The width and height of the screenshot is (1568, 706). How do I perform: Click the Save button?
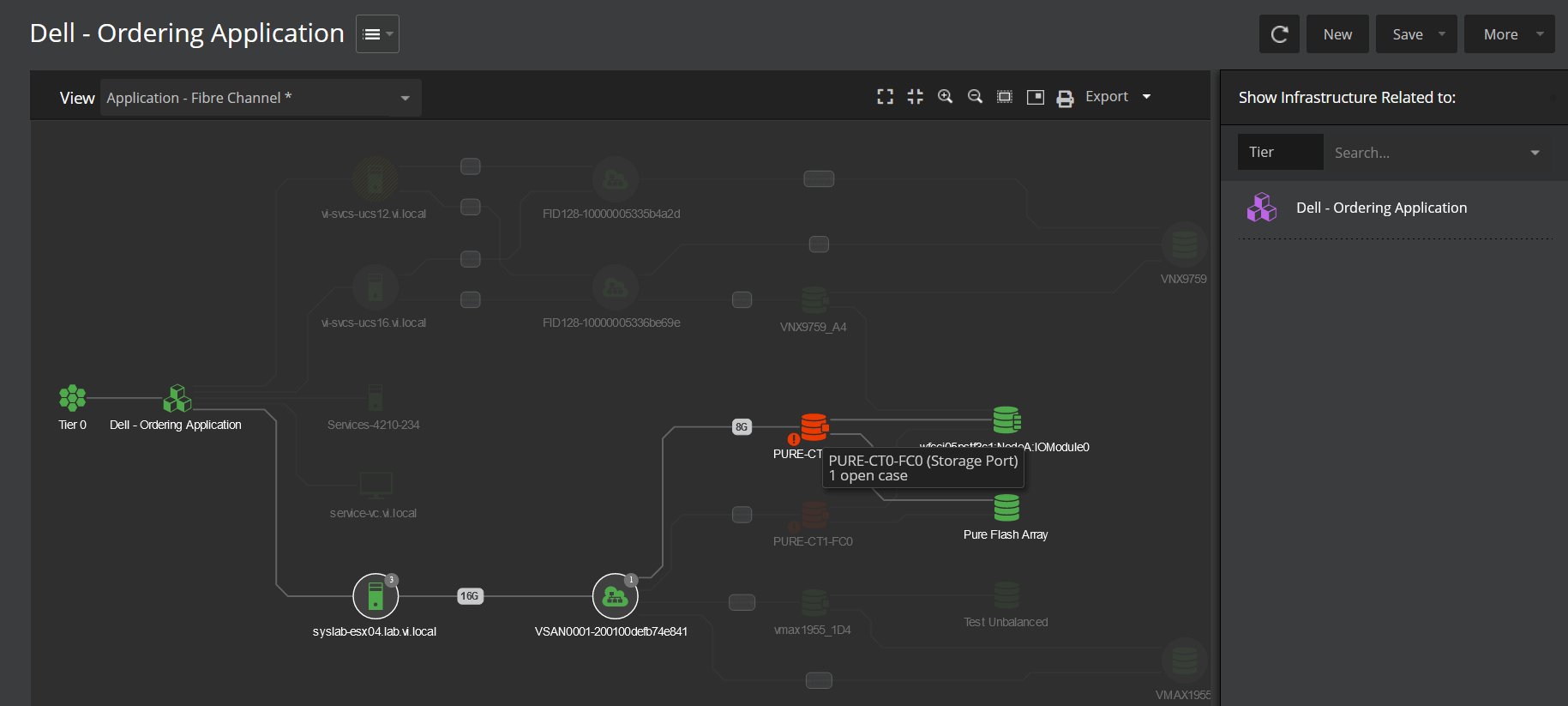click(1408, 34)
